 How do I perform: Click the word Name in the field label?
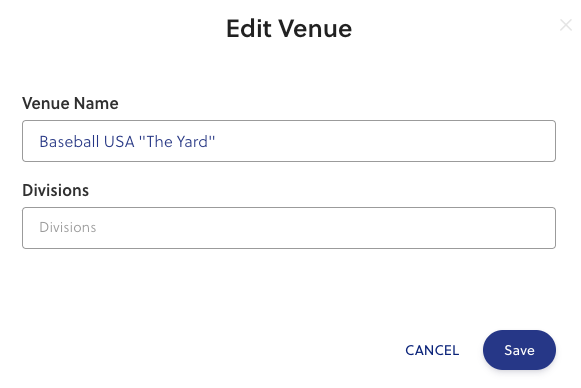[x=96, y=103]
